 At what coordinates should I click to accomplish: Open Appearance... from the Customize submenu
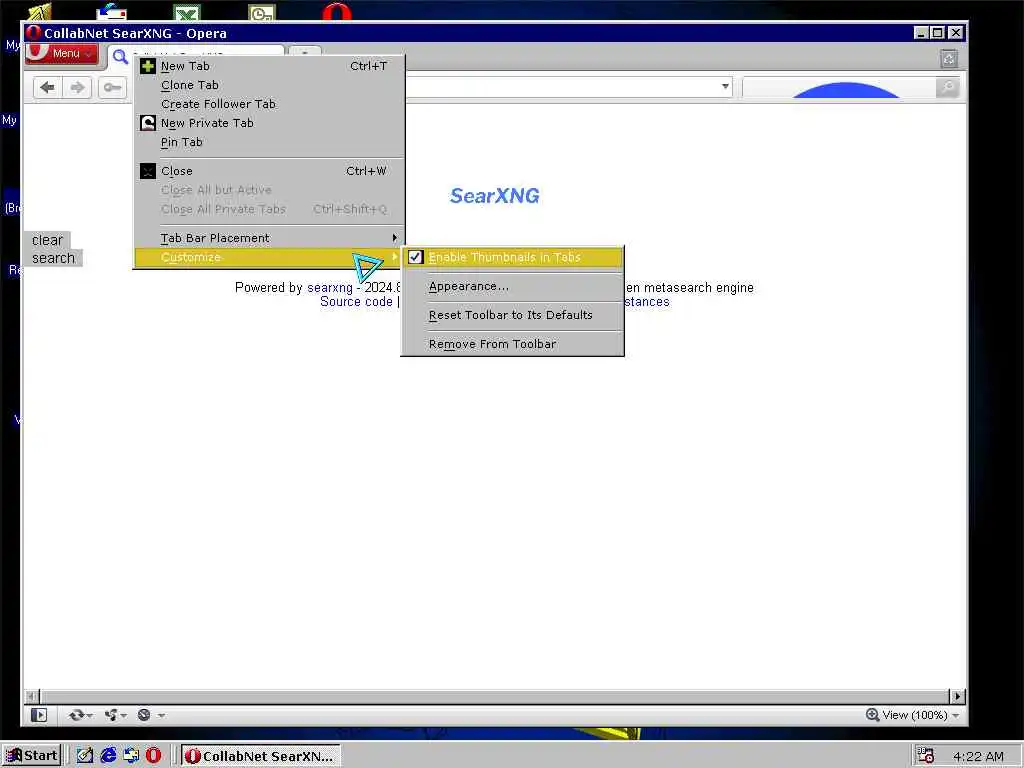pos(513,287)
